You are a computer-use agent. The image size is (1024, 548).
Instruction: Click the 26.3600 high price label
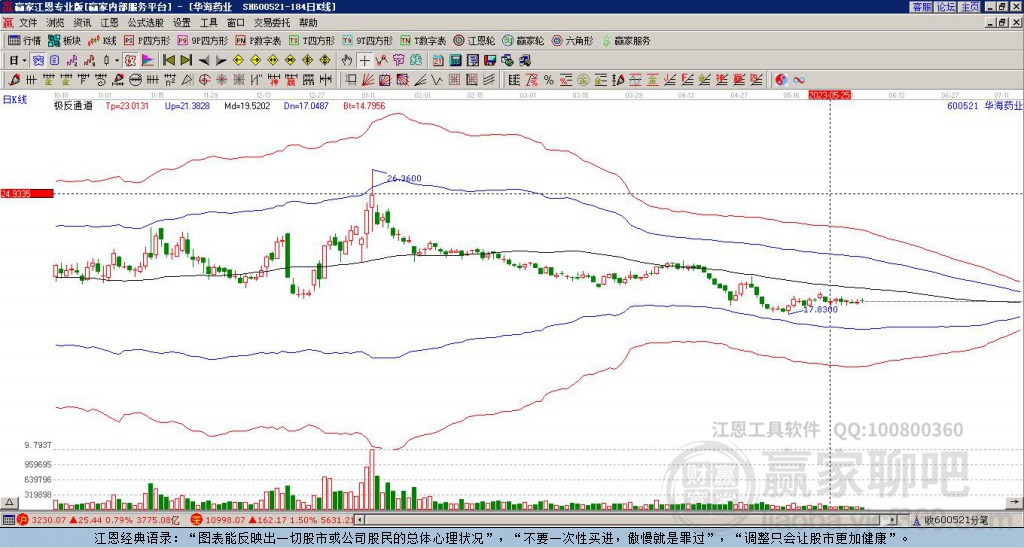(404, 178)
